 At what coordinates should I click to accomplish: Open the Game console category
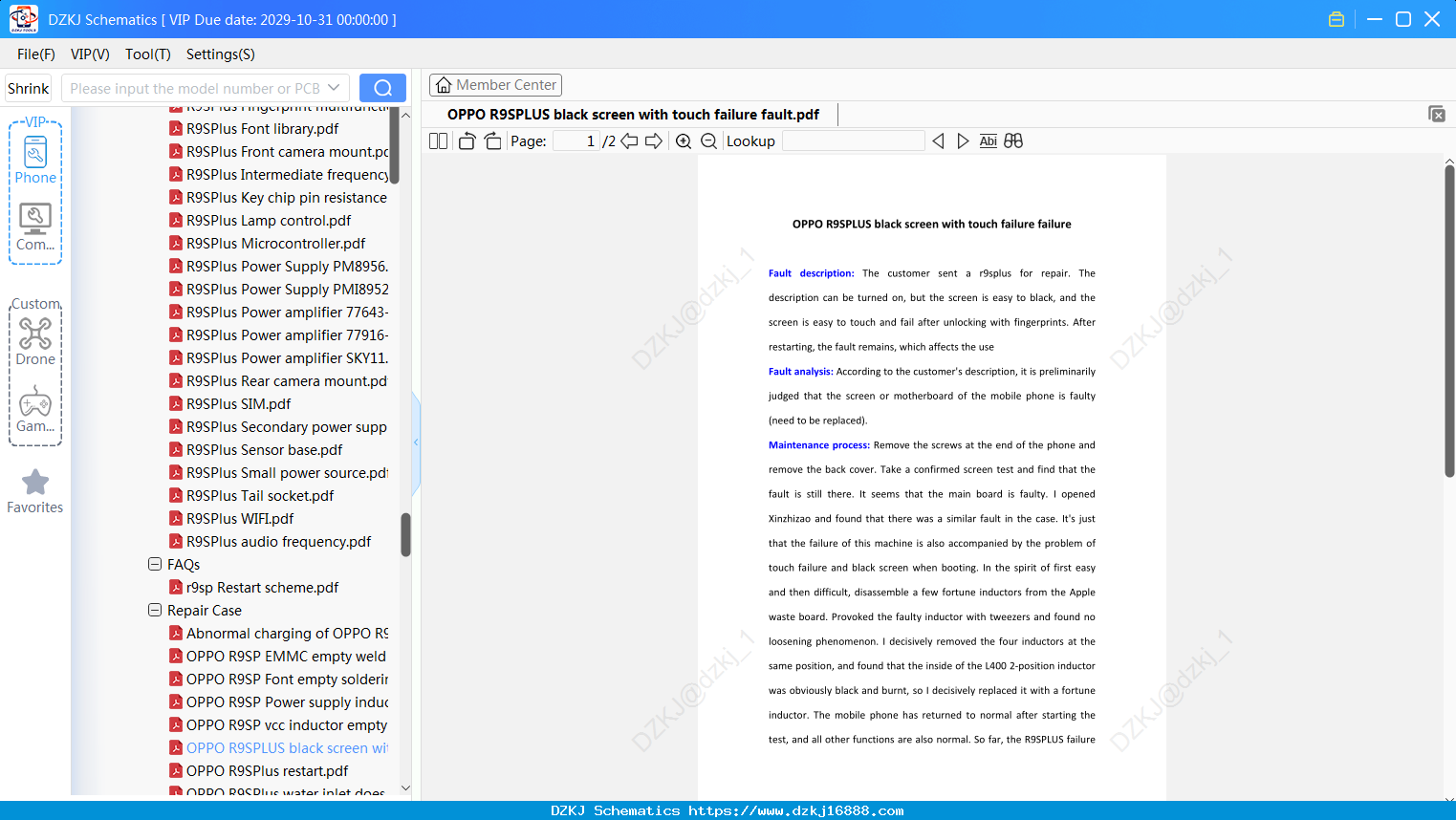(x=35, y=409)
